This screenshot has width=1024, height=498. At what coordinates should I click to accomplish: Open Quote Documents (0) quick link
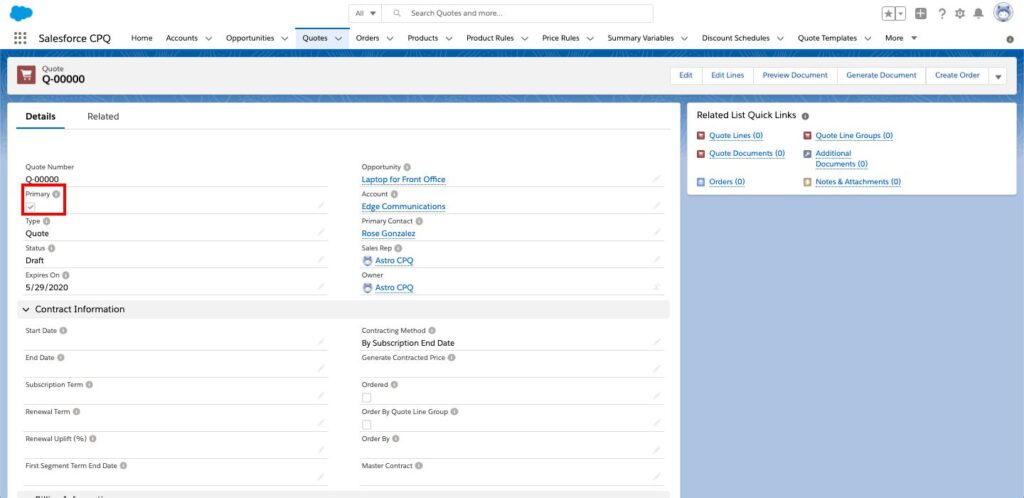click(747, 153)
